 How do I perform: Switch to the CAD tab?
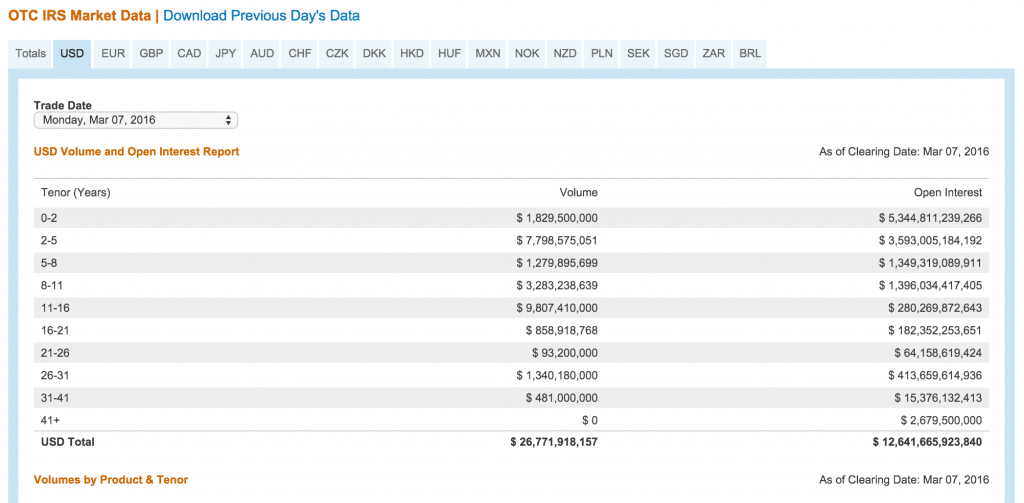tap(189, 53)
